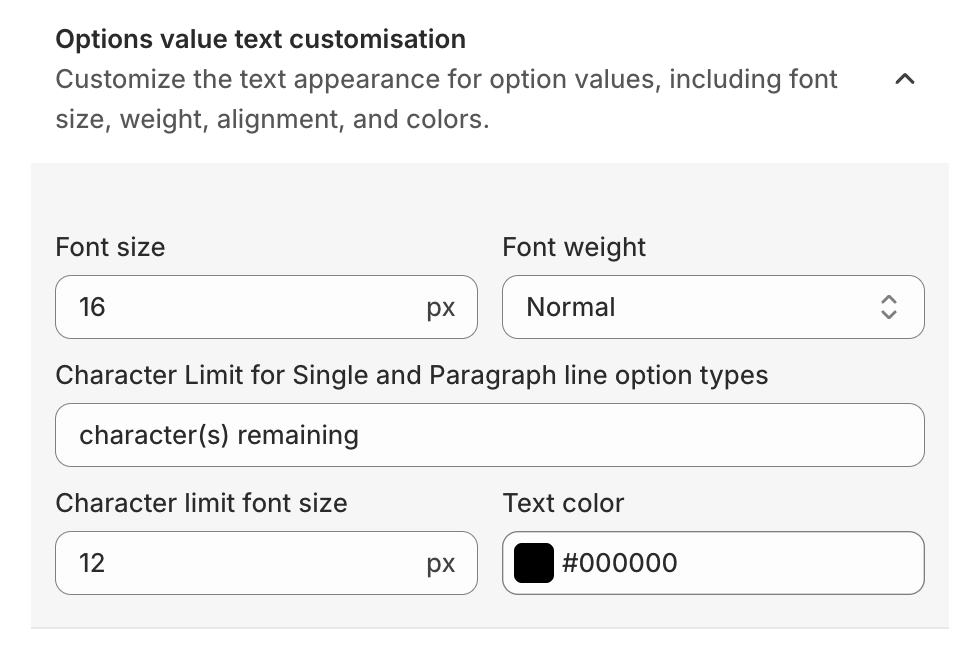Click the section description text
The width and height of the screenshot is (980, 656).
[446, 99]
